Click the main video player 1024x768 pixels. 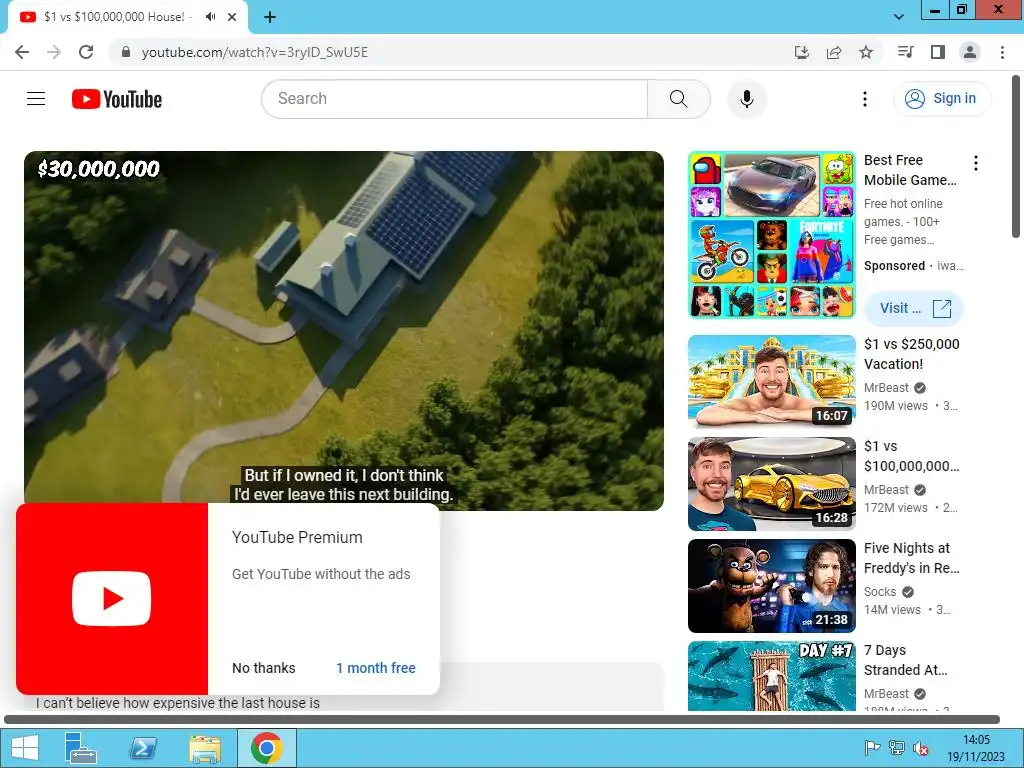point(344,330)
